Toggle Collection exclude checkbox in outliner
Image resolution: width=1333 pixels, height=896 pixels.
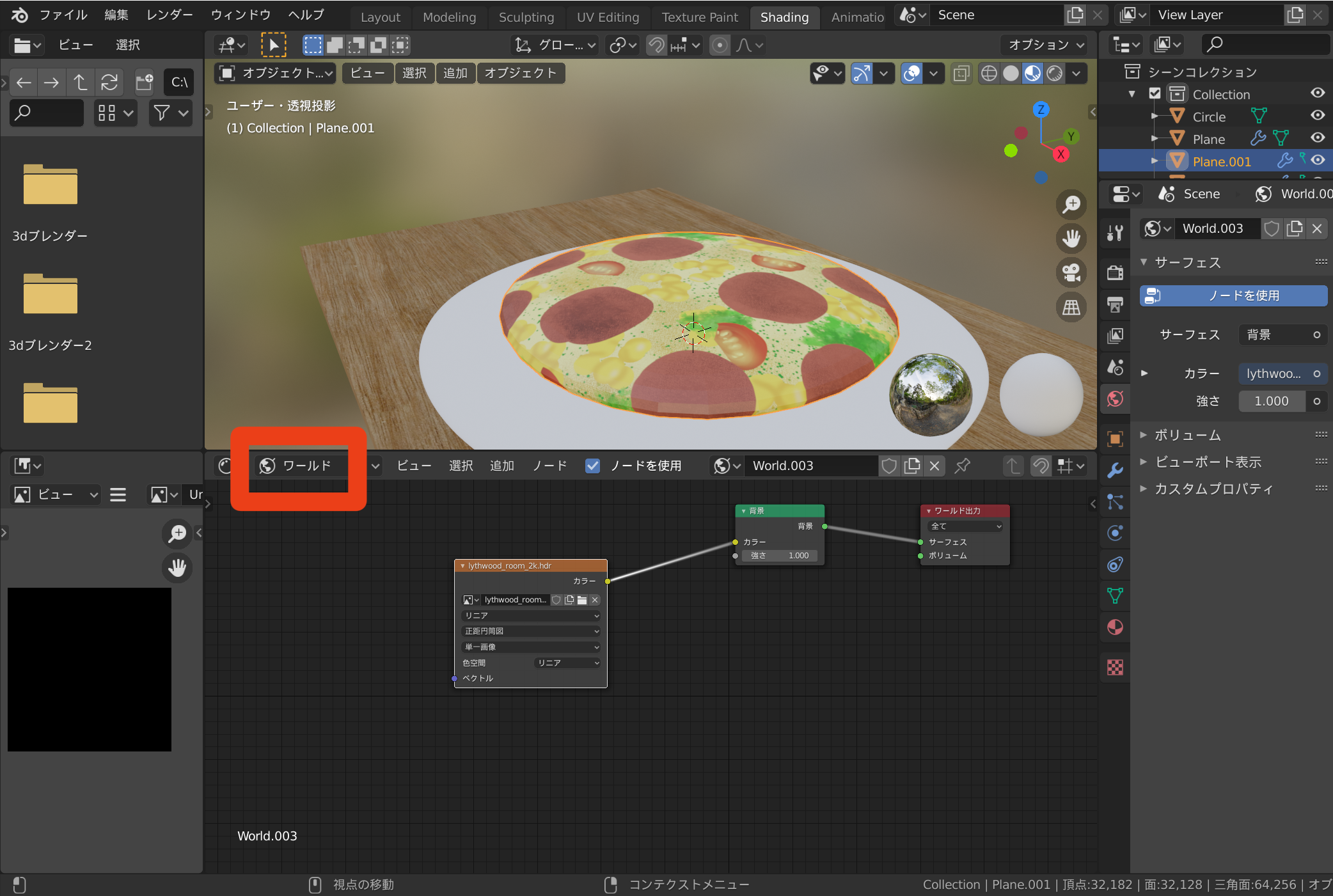click(1155, 93)
